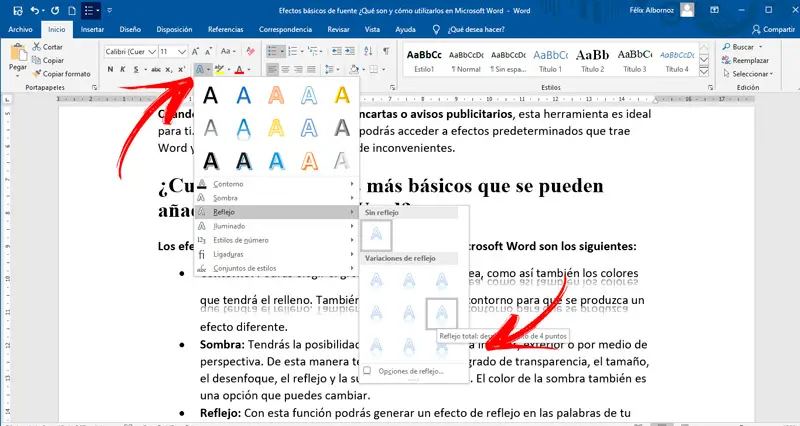Open the Contorno submenu
The width and height of the screenshot is (800, 426).
[276, 184]
